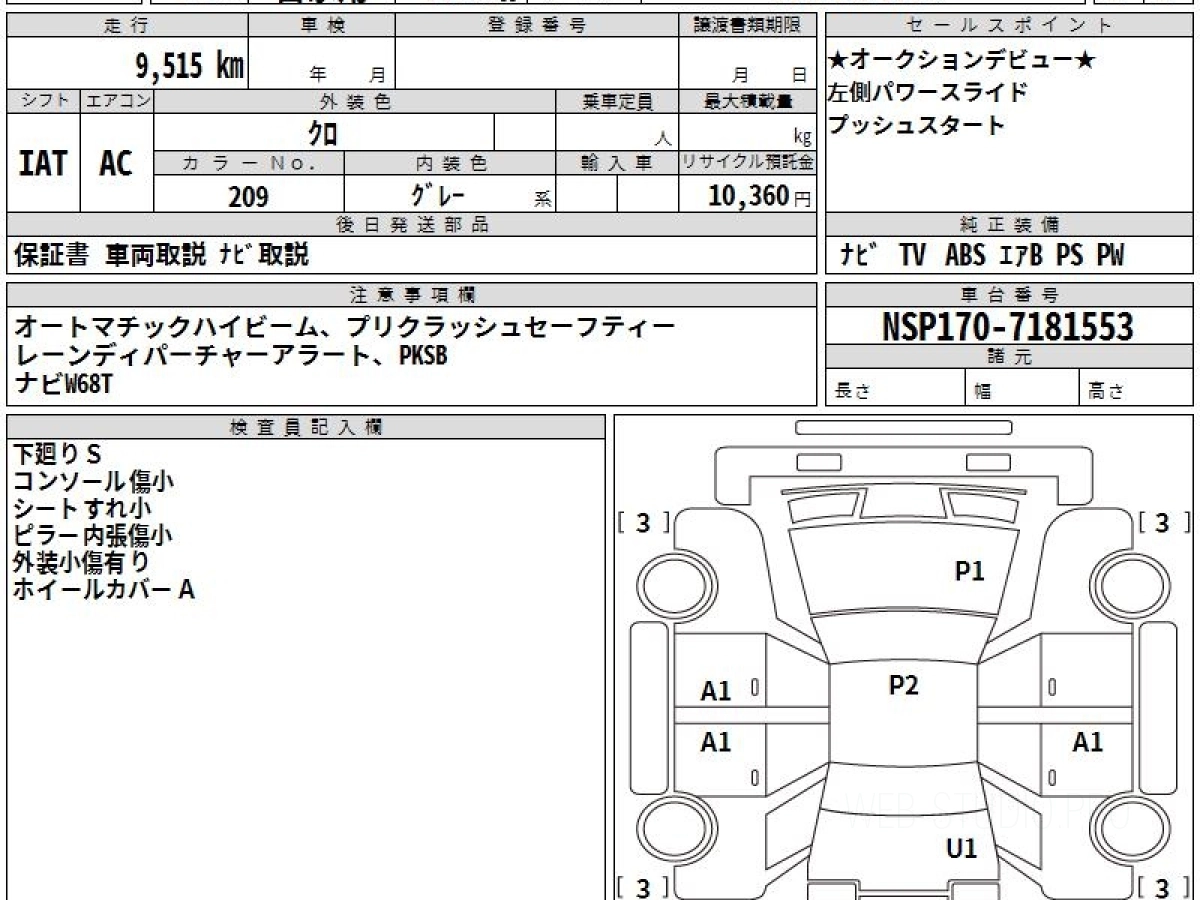Viewport: 1200px width, 900px height.
Task: Click the AC air conditioner value
Action: coord(117,163)
